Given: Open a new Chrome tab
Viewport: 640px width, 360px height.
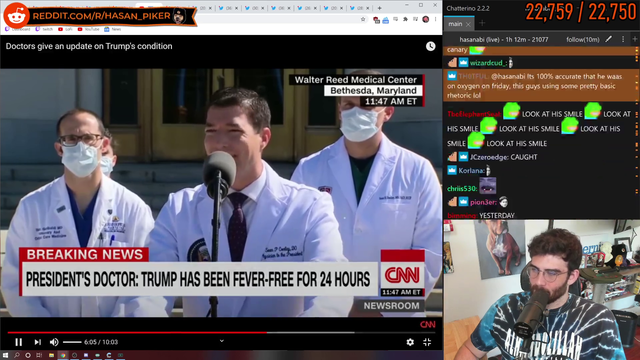Looking at the screenshot, I should click(x=380, y=8).
